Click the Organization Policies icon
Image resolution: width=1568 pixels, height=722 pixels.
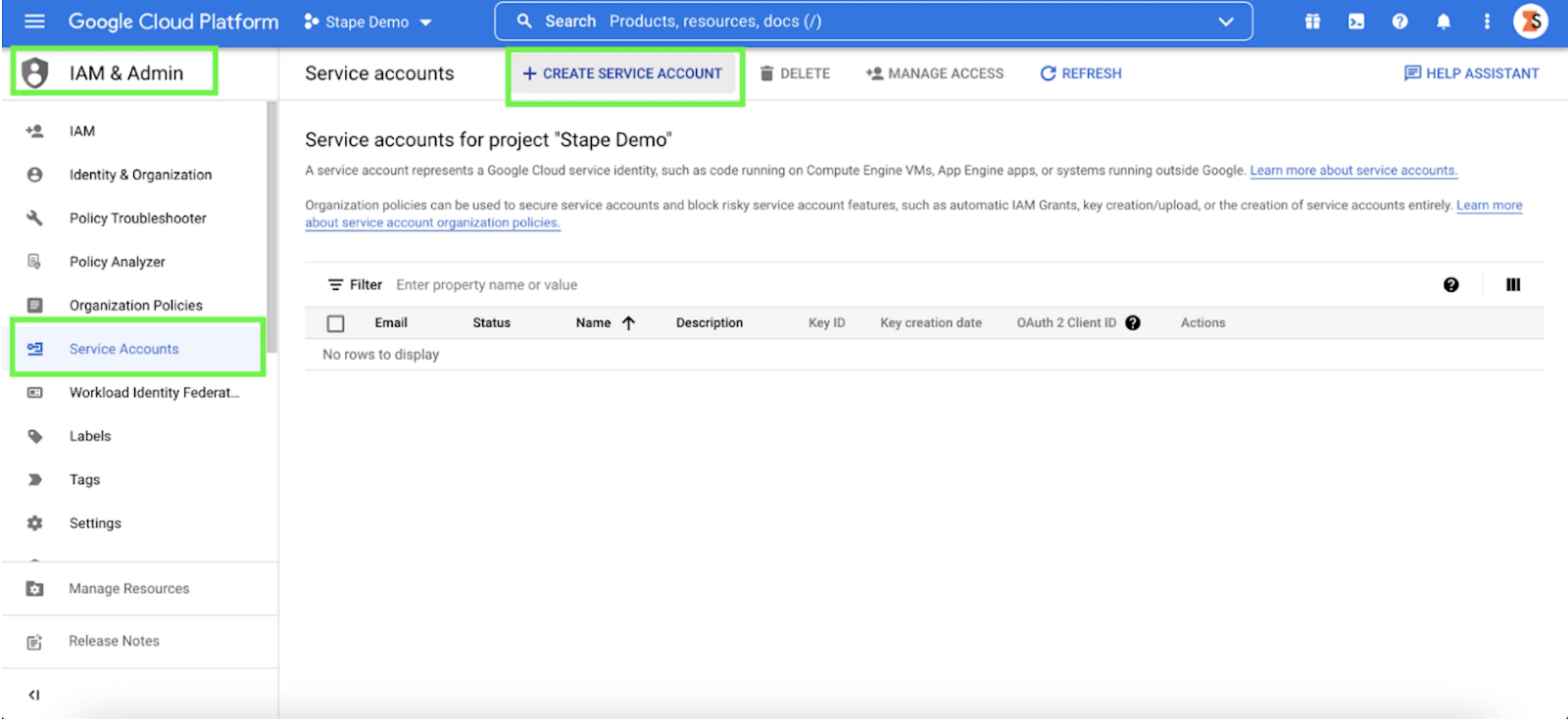[34, 305]
